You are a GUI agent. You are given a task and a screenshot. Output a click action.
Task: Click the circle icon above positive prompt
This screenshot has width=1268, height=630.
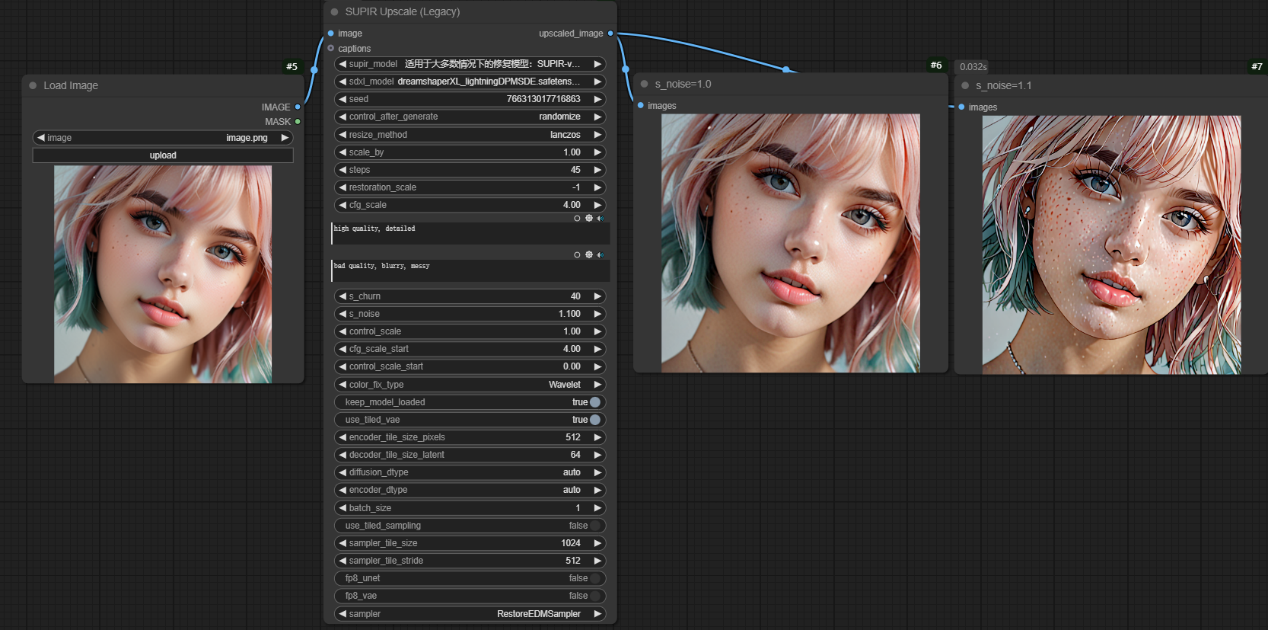pyautogui.click(x=577, y=217)
